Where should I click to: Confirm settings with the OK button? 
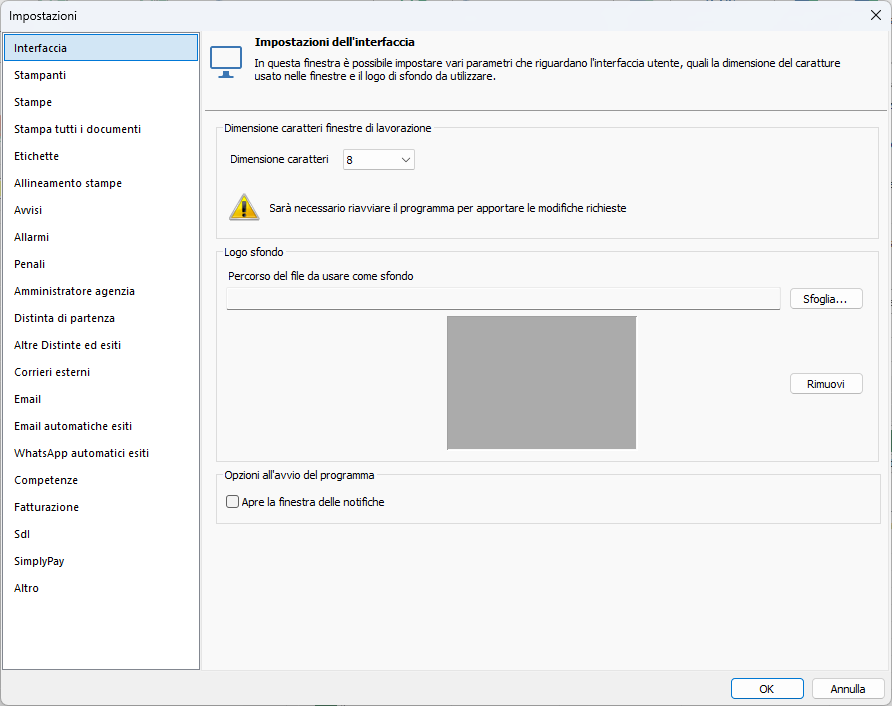(x=766, y=688)
